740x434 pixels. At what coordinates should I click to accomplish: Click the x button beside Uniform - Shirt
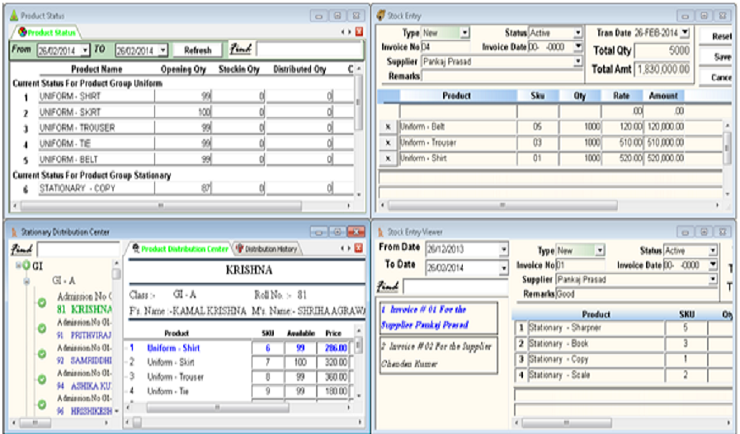(388, 158)
